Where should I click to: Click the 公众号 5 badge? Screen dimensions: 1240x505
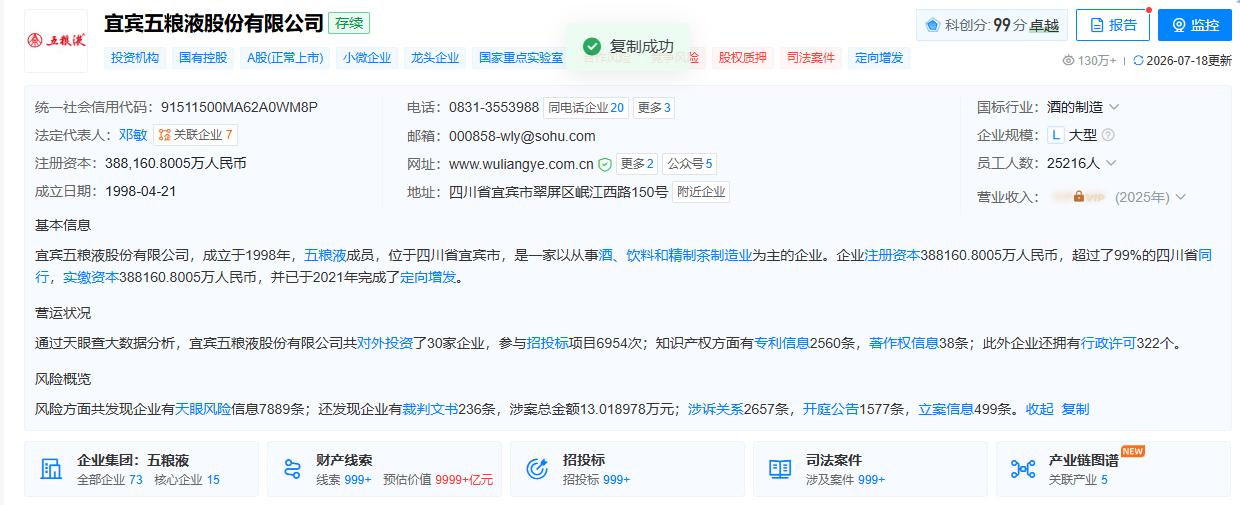coord(690,164)
